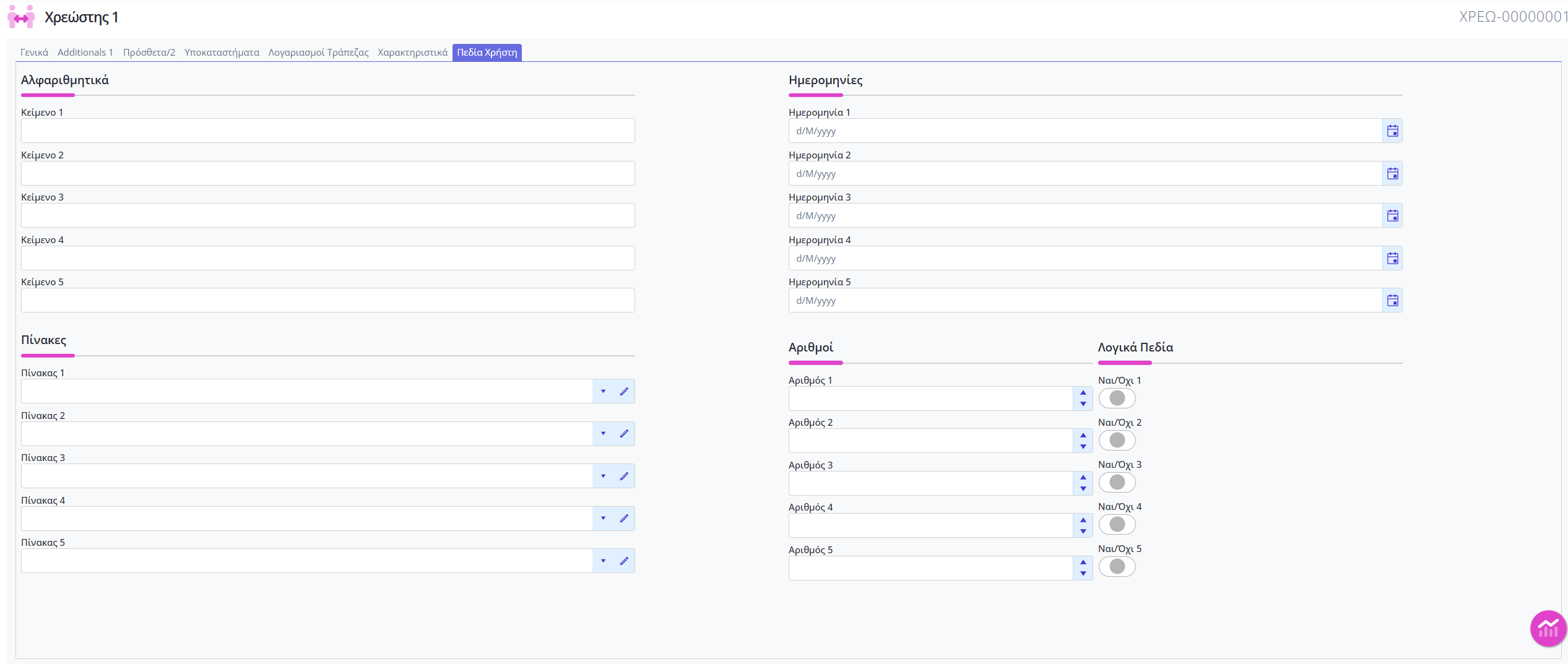Click into the Ημερομηνία 2 date field

(x=1085, y=173)
